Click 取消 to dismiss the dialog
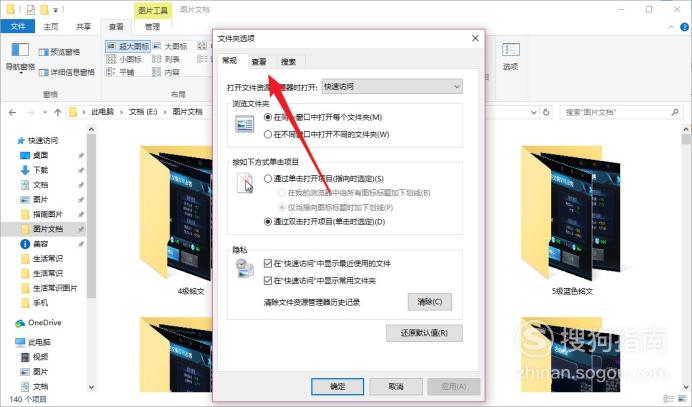Viewport: 692px width, 407px height. coord(396,386)
